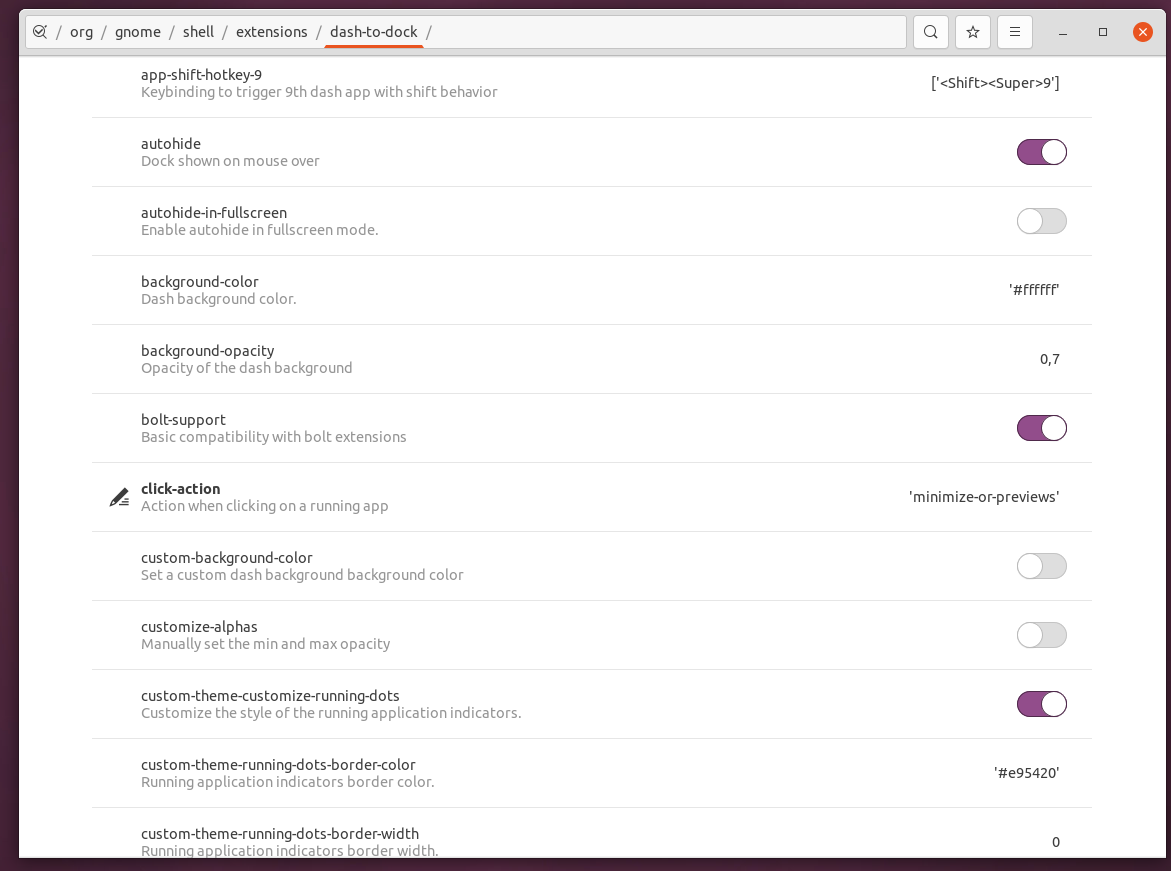Click the '#e95420' border color value
Screen dimensions: 1171x871
pos(1026,773)
